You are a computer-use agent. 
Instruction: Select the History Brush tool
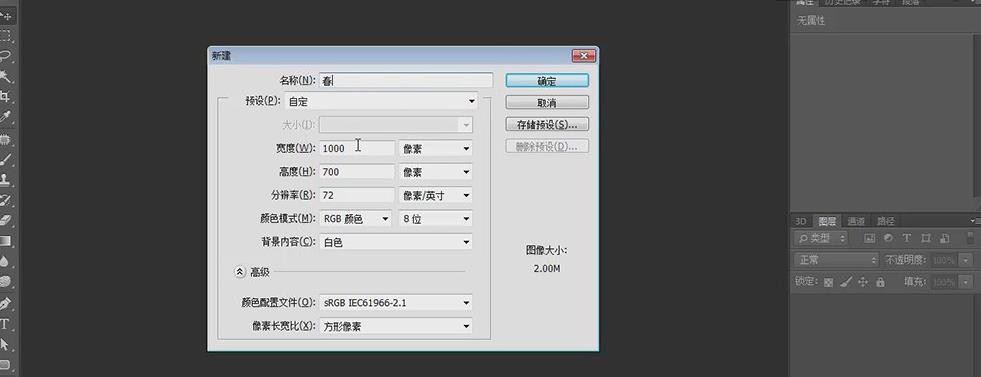pos(5,200)
